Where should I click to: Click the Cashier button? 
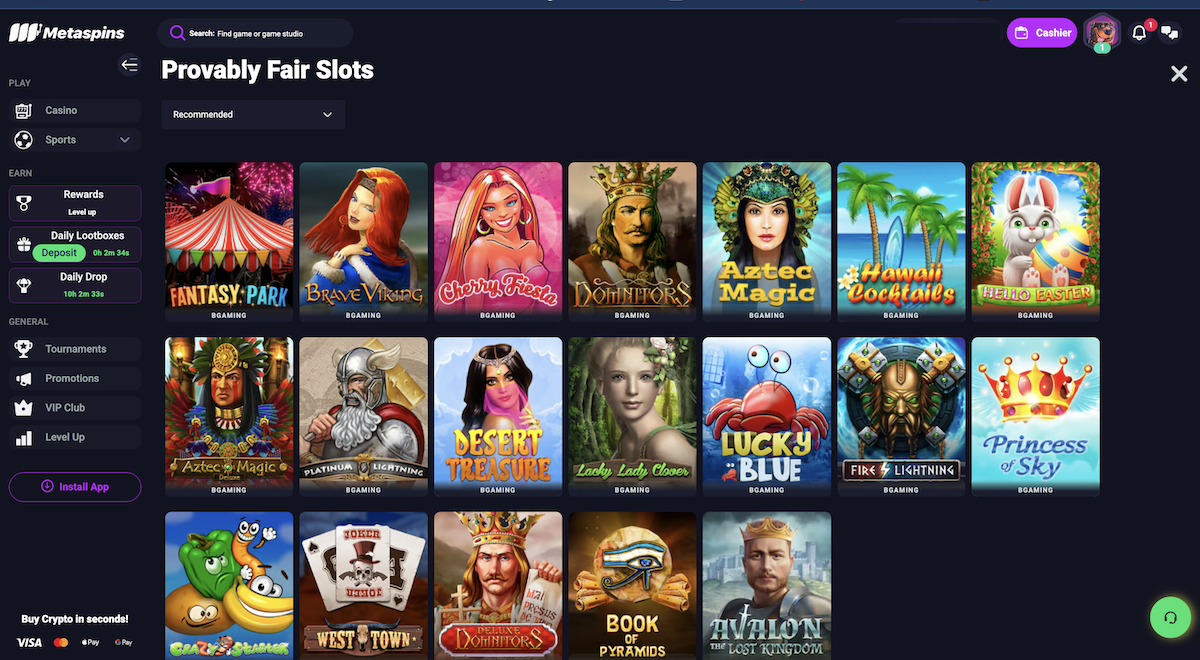tap(1042, 33)
